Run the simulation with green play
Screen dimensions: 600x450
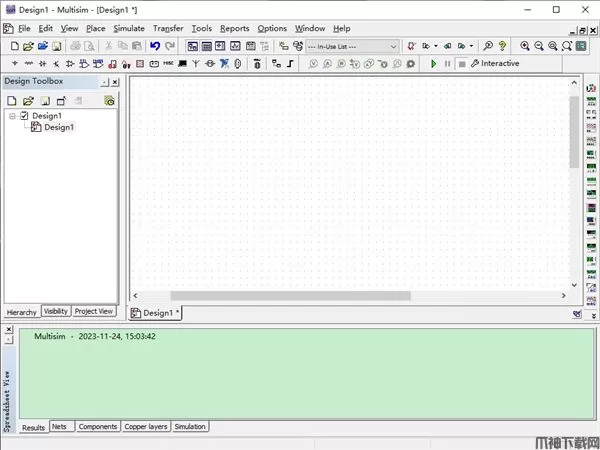point(434,64)
